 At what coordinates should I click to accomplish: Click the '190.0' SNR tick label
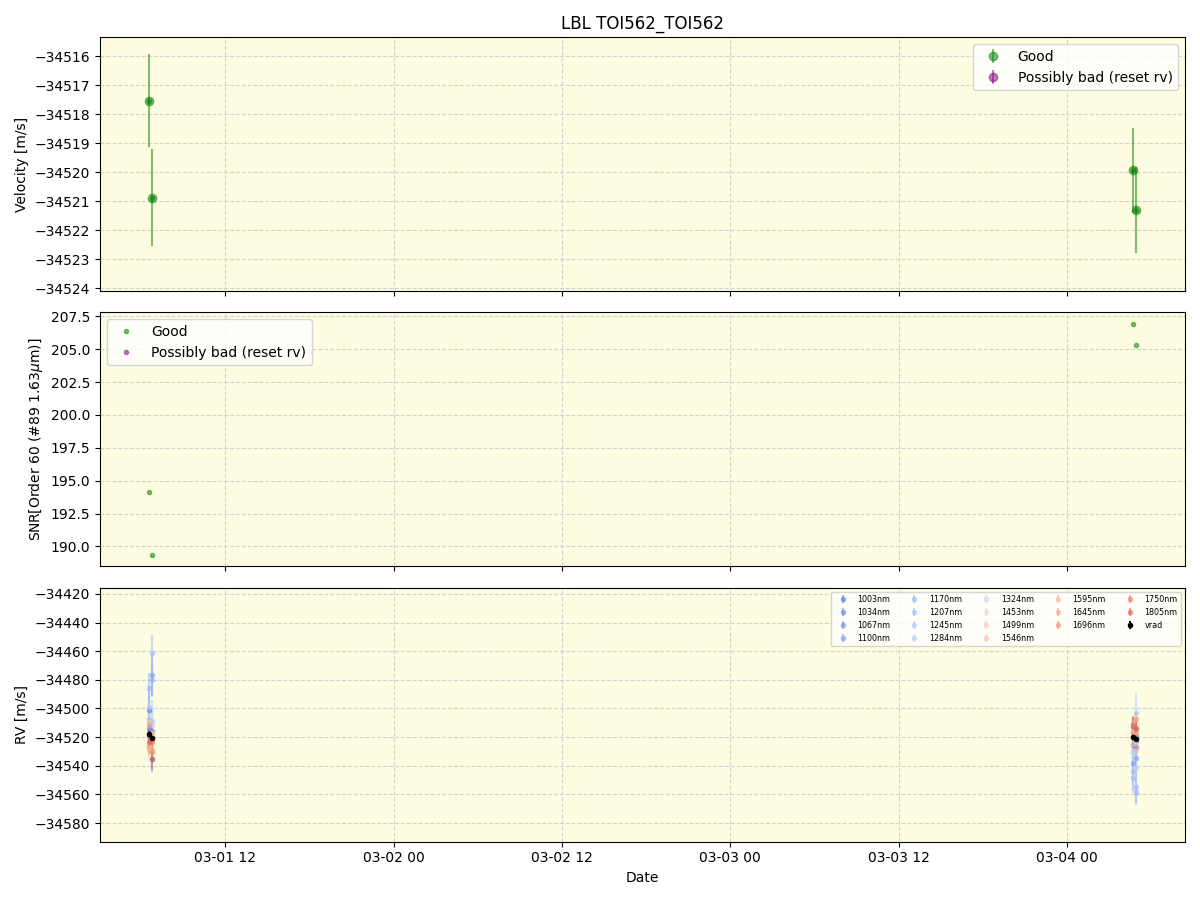click(72, 546)
